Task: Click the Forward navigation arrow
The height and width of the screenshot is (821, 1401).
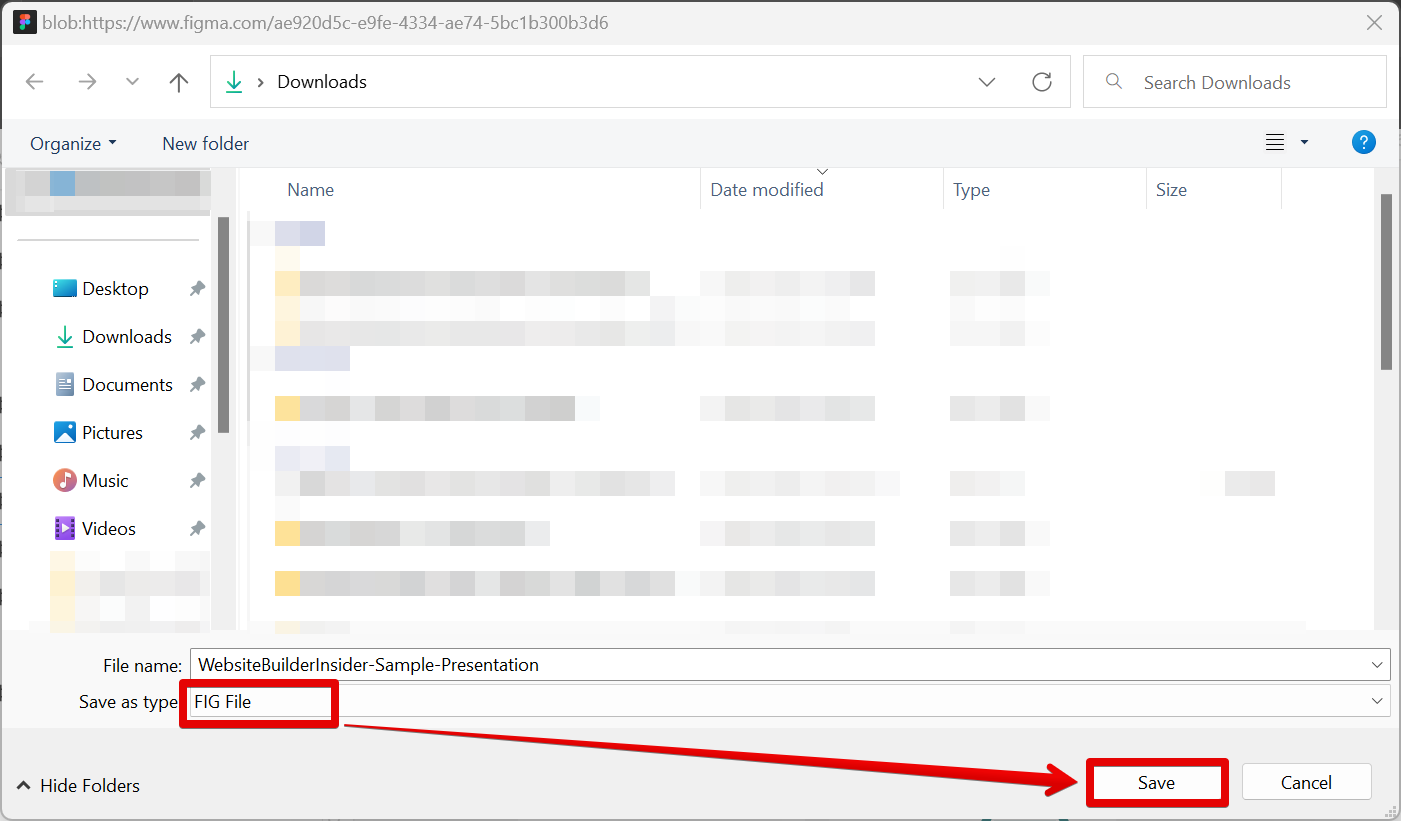Action: point(87,82)
